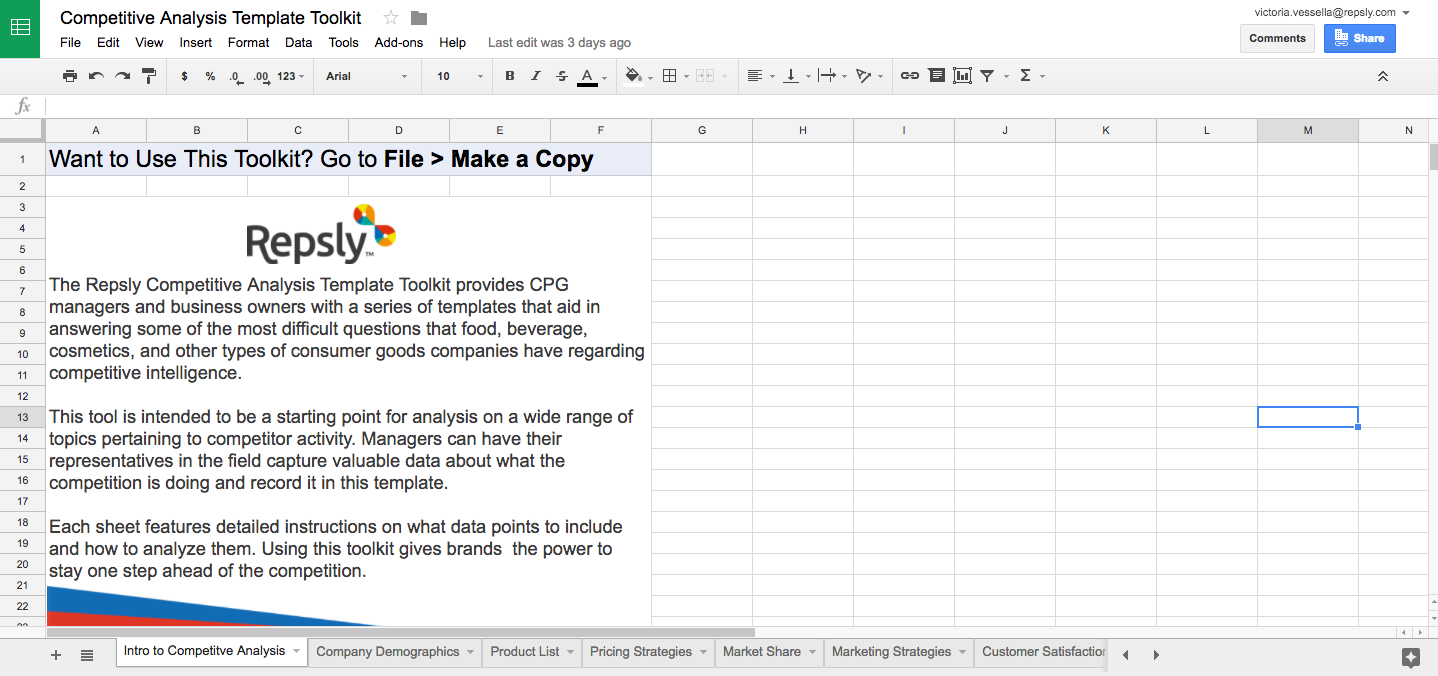
Task: Expand Pricing Strategies tab menu arrow
Action: coord(703,652)
